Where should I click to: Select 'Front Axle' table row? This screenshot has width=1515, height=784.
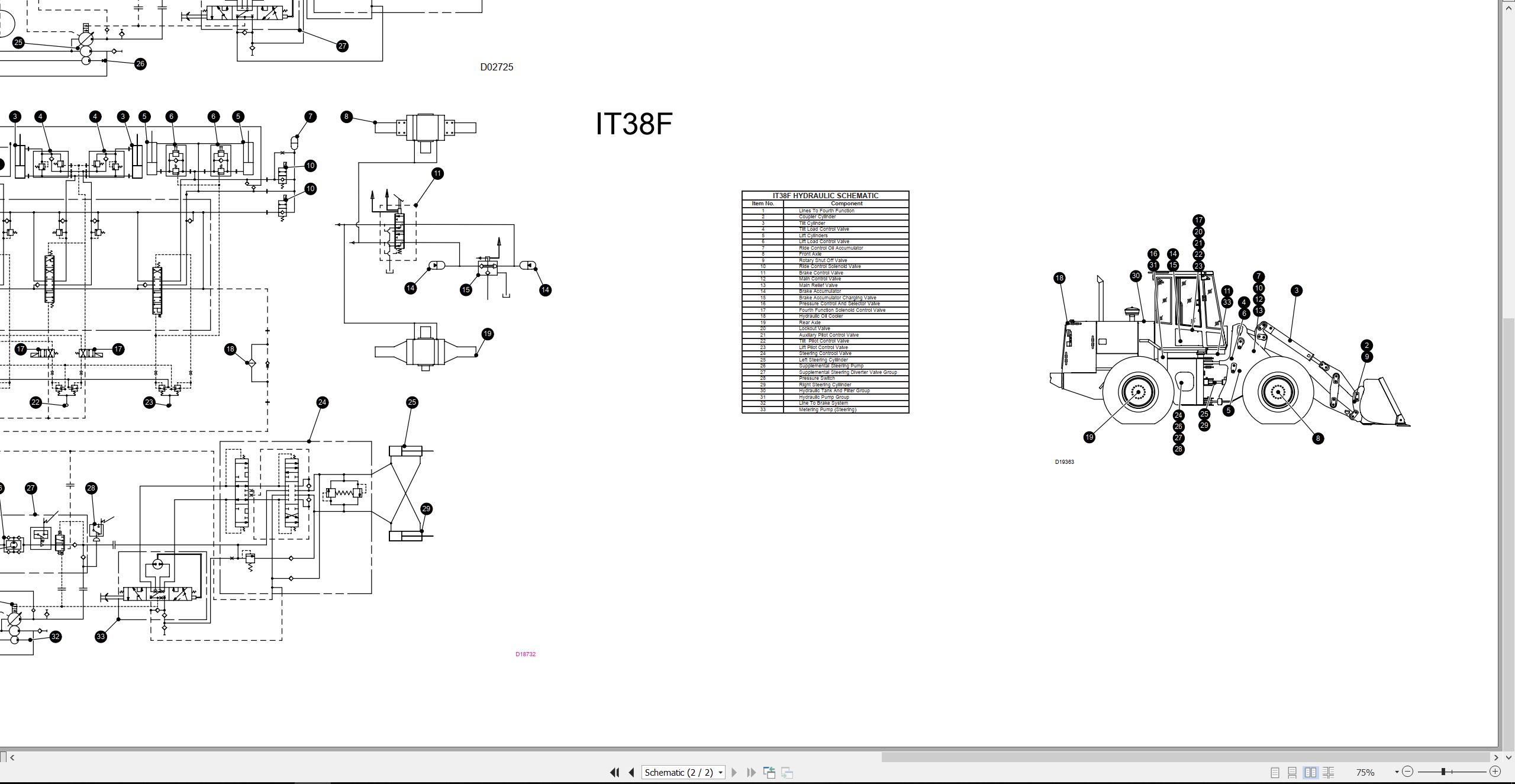tap(826, 254)
